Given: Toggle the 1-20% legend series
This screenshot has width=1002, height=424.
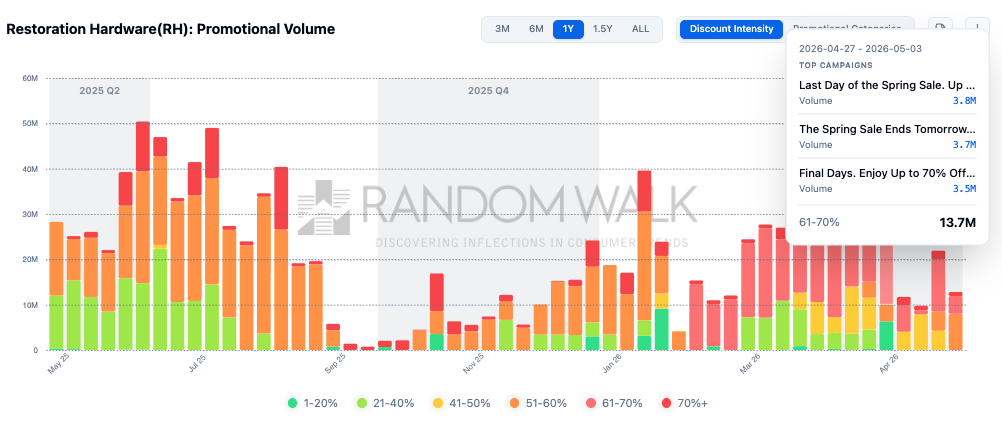Looking at the screenshot, I should (312, 403).
